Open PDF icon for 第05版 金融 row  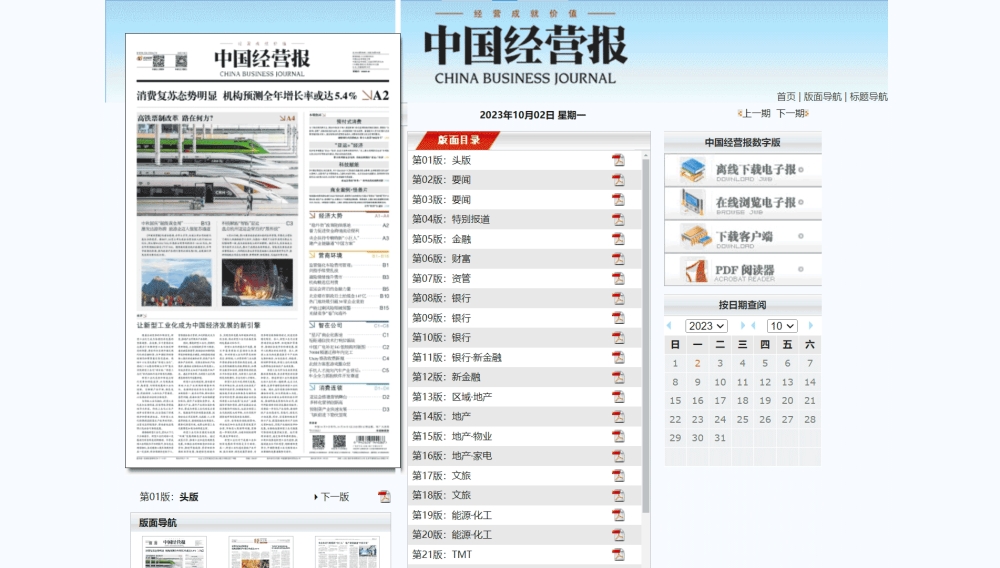point(618,239)
